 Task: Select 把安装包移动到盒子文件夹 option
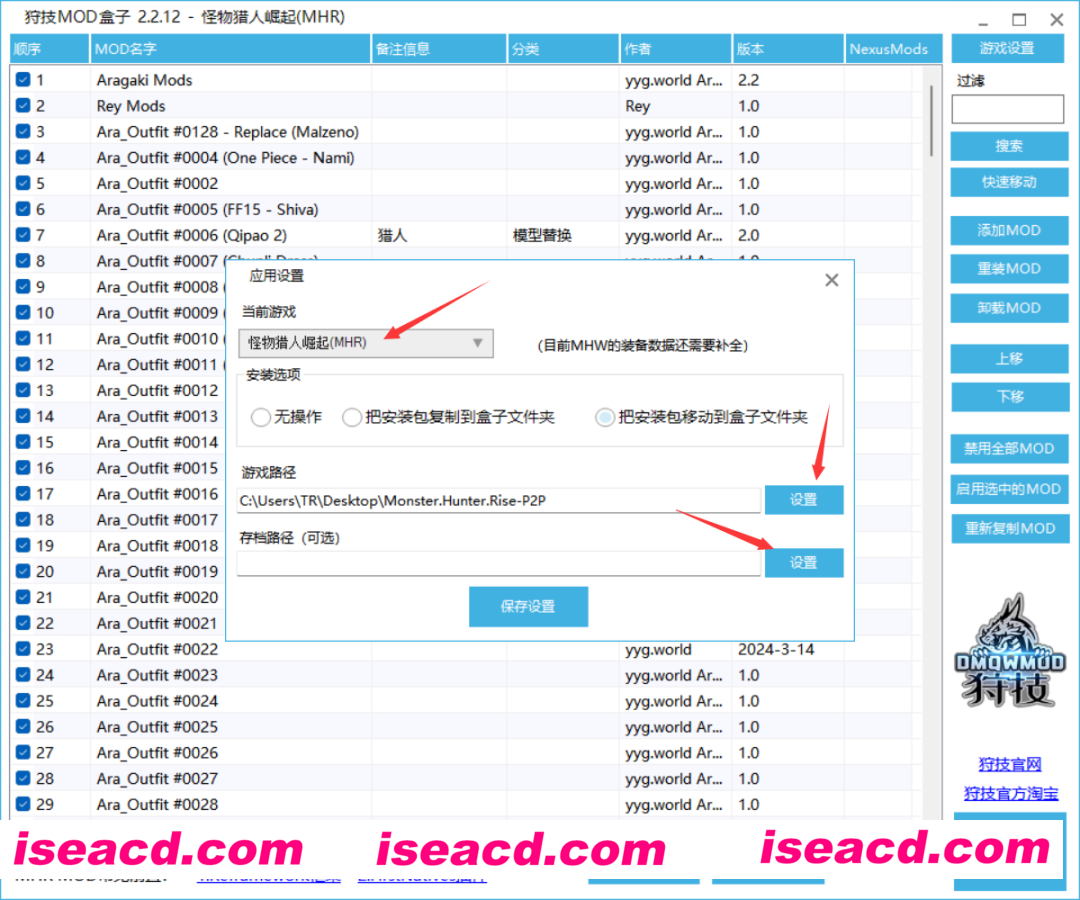tap(605, 417)
